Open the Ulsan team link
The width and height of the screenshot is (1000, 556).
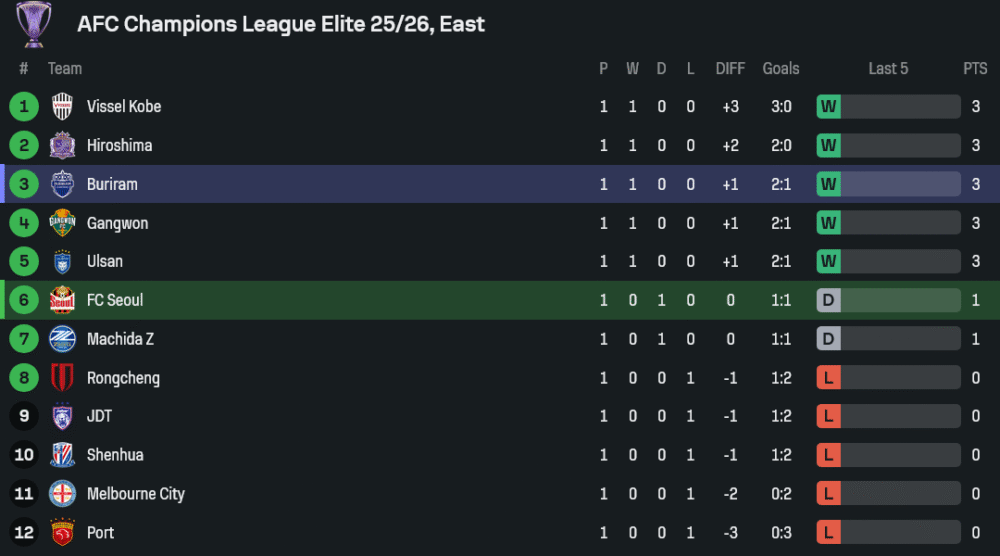click(105, 261)
